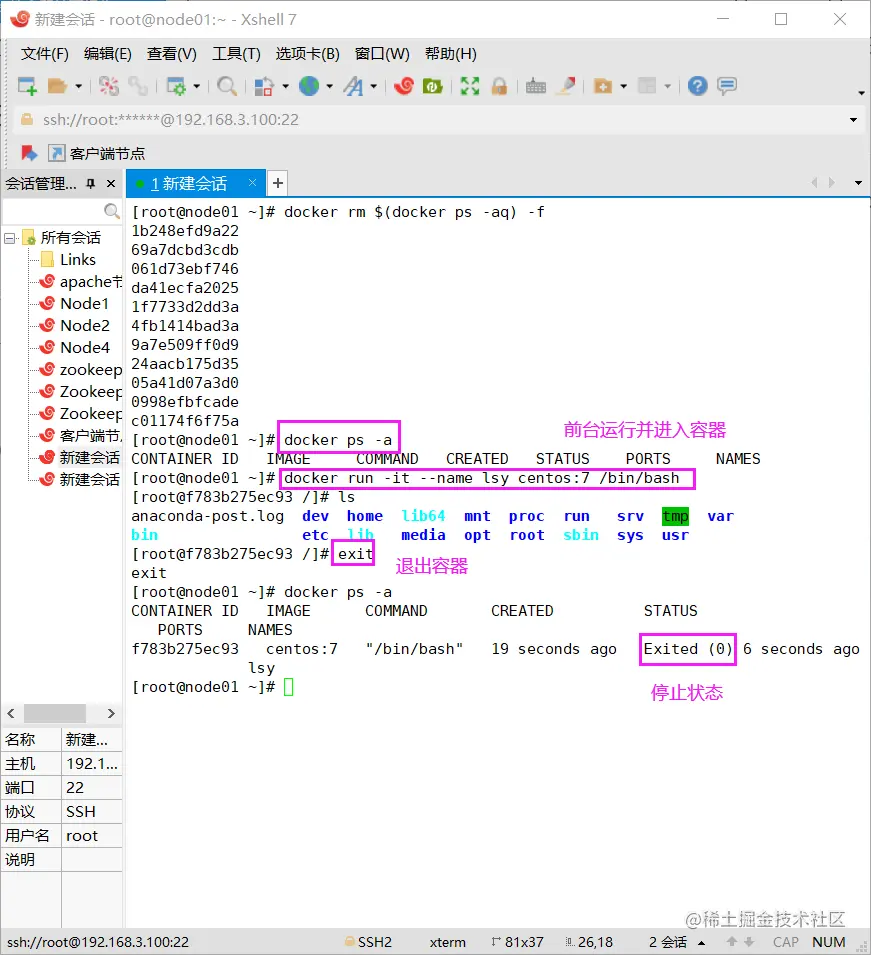Click the 客户端节点 shortcut link
This screenshot has height=955, width=871.
pyautogui.click(x=97, y=153)
